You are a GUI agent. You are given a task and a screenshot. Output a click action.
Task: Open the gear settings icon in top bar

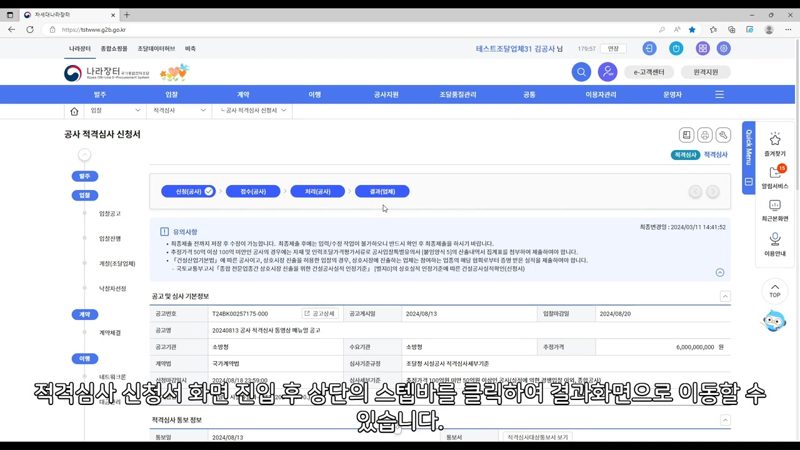point(723,48)
